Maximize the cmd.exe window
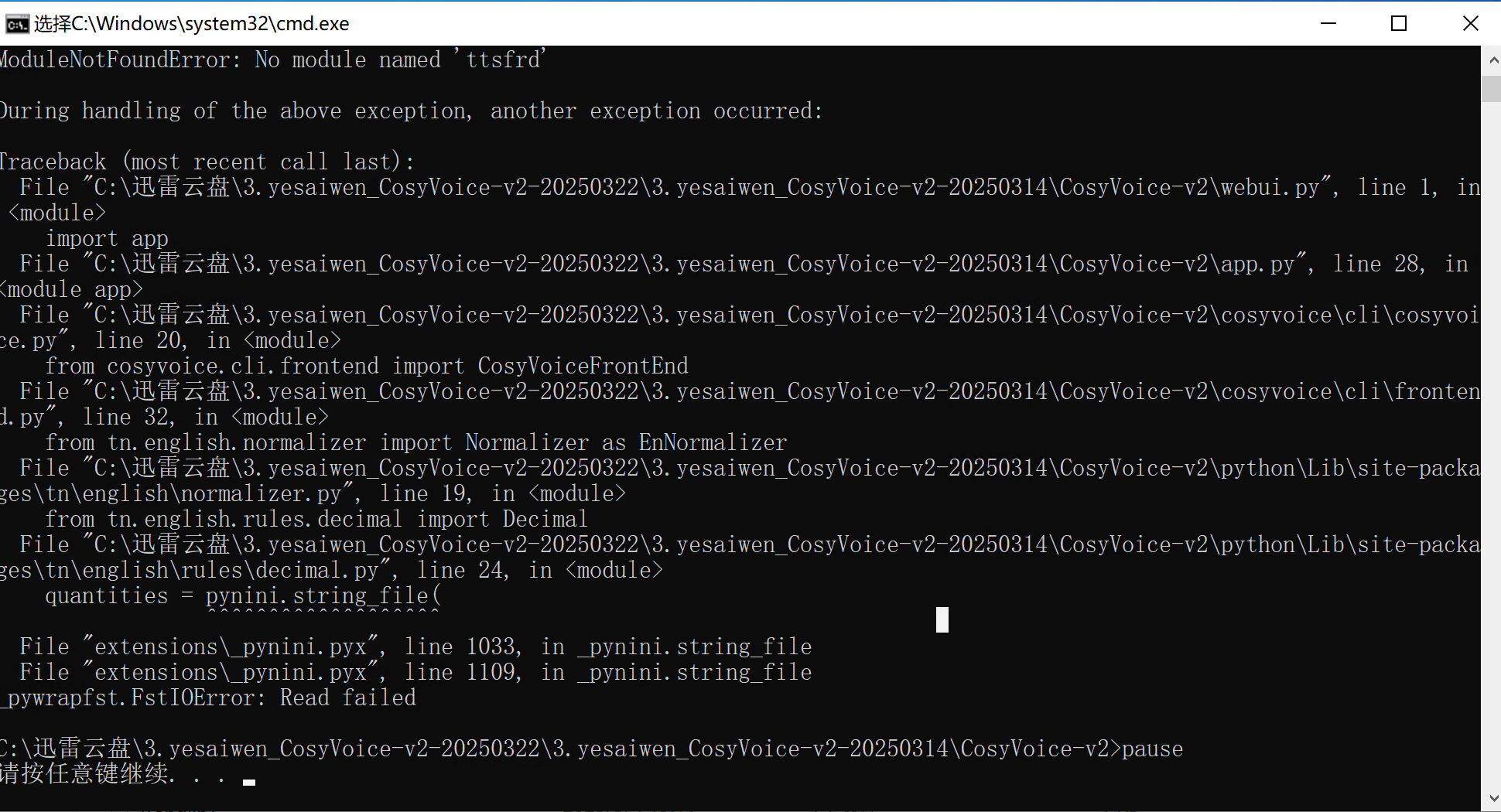The image size is (1501, 812). click(x=1399, y=23)
